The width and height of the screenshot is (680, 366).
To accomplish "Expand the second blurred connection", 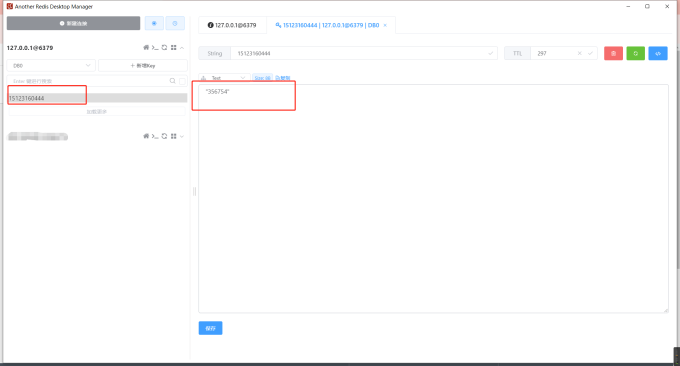I will pos(182,136).
